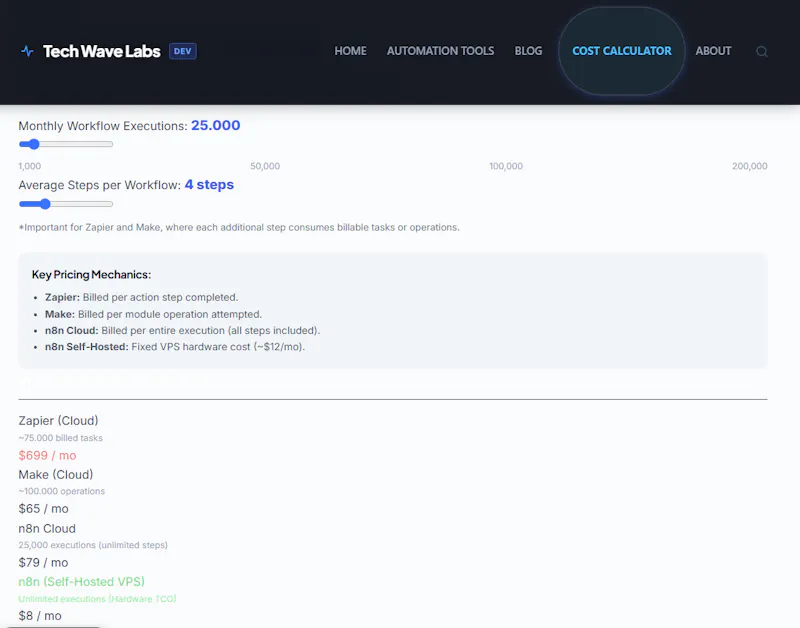Screen dimensions: 800x628
Task: Click the 25,000 executions (unlimited steps) note
Action: 93,545
